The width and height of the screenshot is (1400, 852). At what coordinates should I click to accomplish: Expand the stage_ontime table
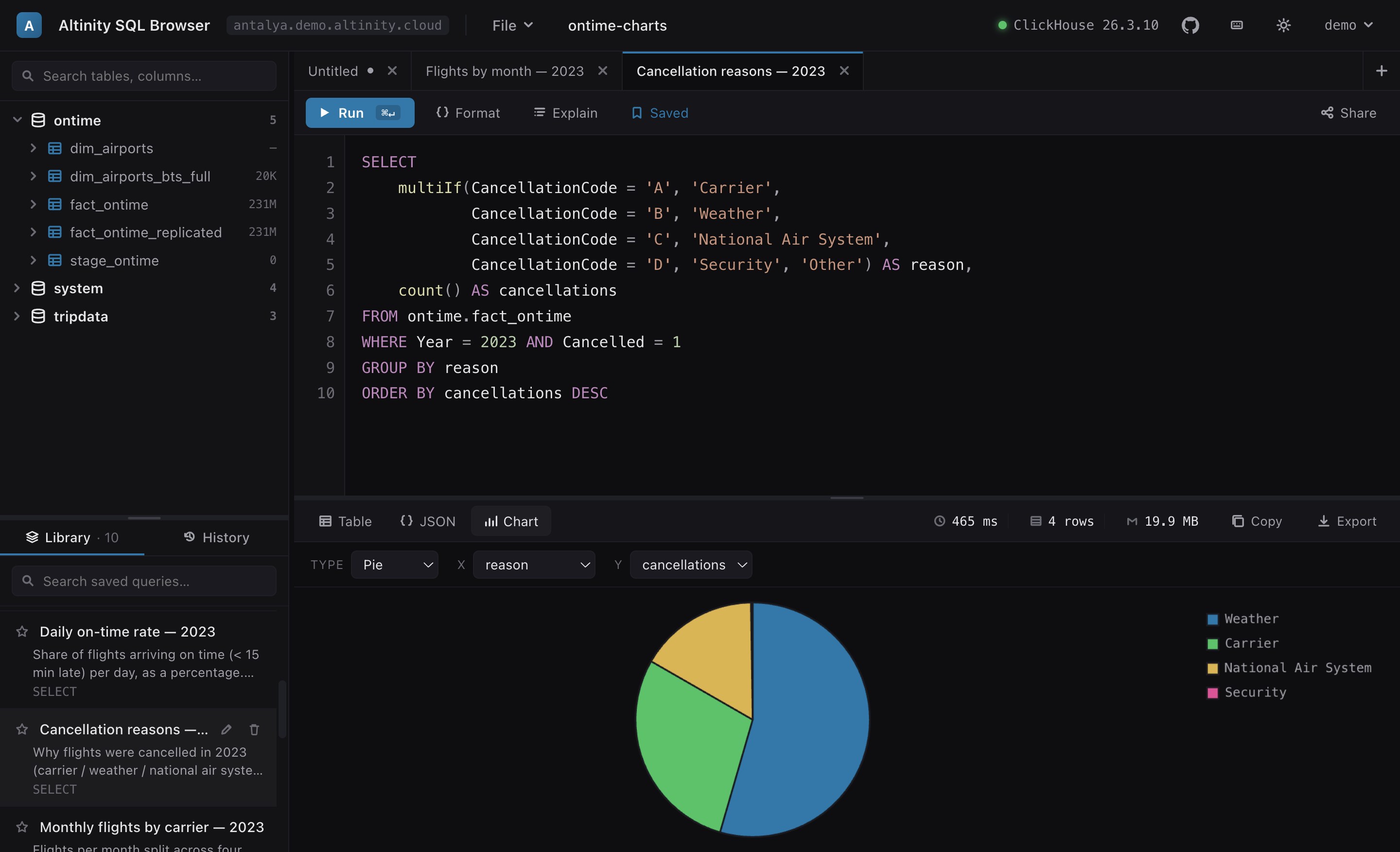33,260
